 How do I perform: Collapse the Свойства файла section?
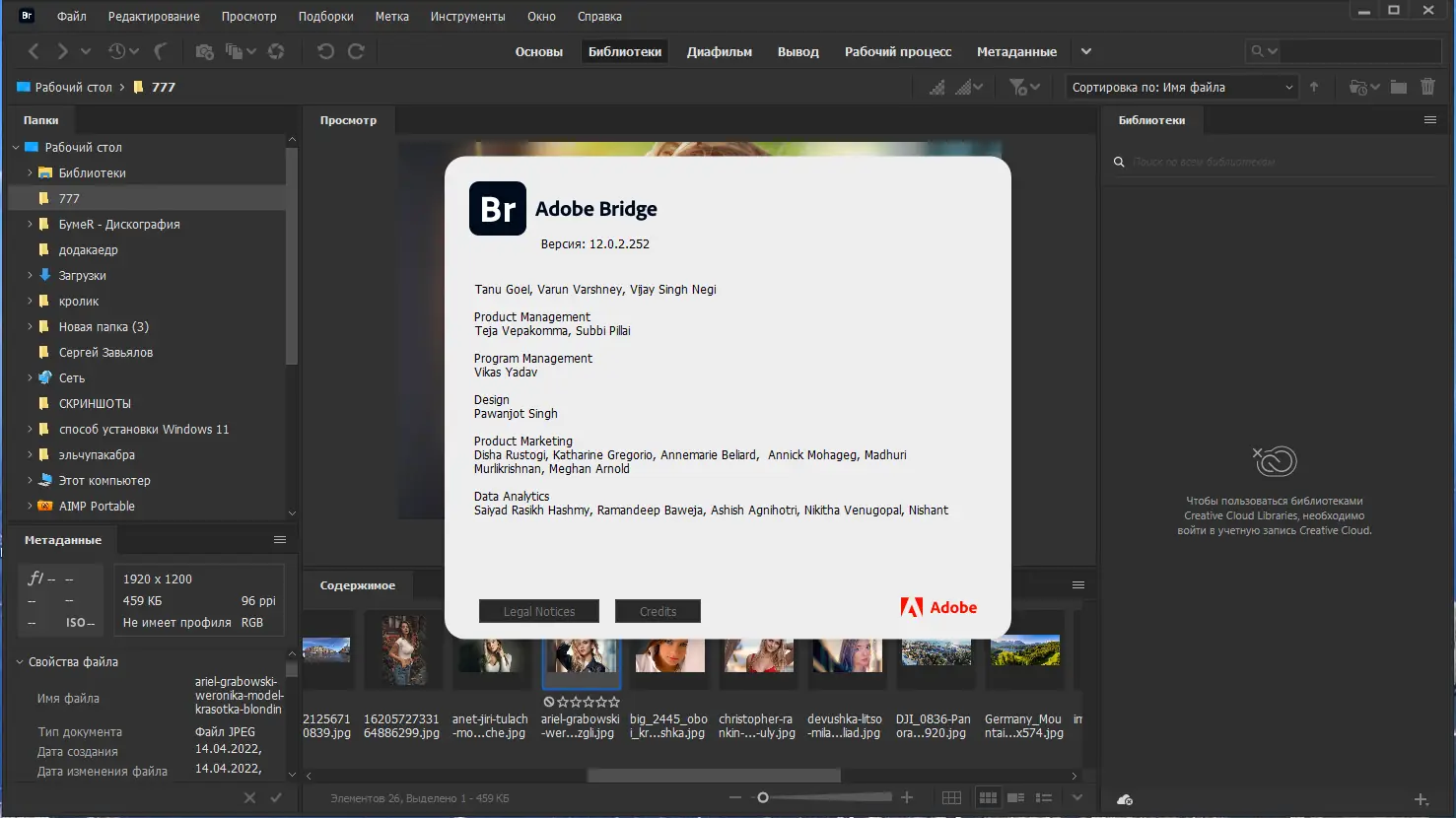(x=20, y=662)
